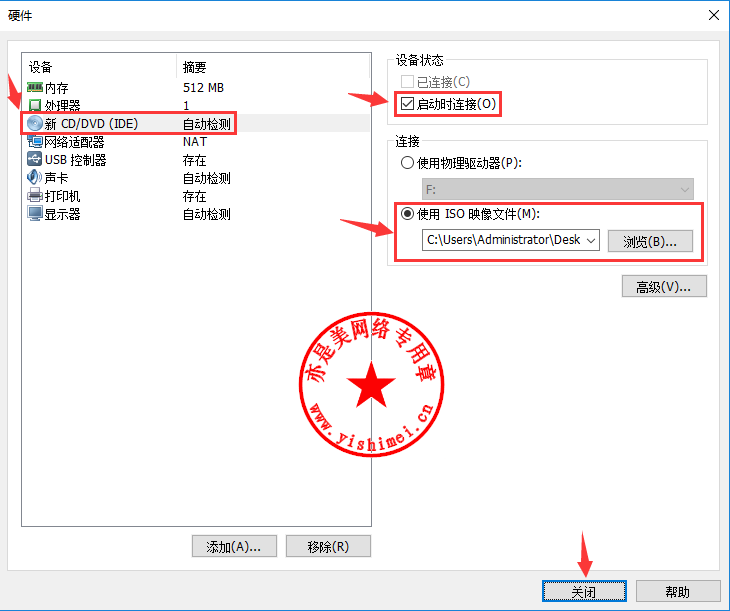Select the 新 CD/DVD (IDE) row
The width and height of the screenshot is (730, 611).
tap(196, 123)
